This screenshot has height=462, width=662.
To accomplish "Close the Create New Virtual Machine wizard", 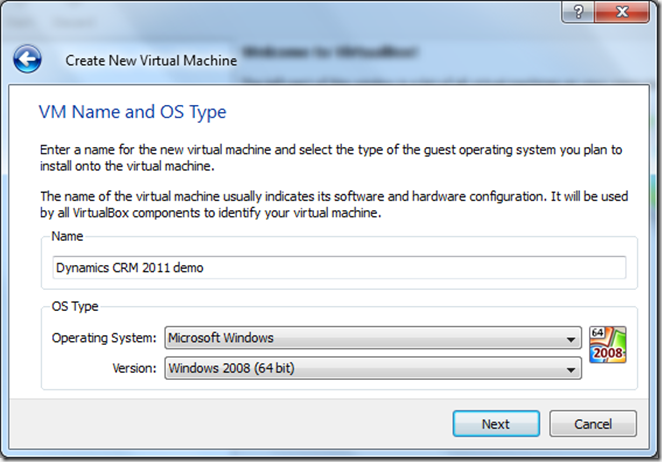I will [625, 11].
